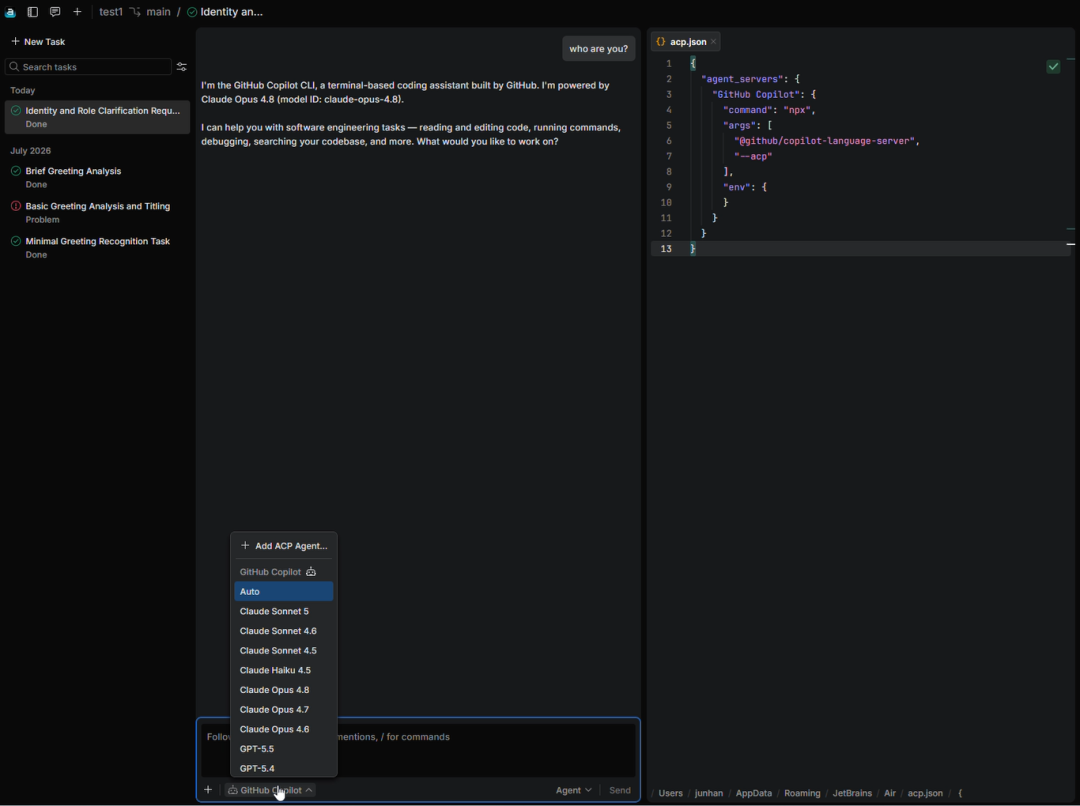The image size is (1080, 806).
Task: Click the robot icon beside GitHub Copilot header
Action: [x=311, y=572]
